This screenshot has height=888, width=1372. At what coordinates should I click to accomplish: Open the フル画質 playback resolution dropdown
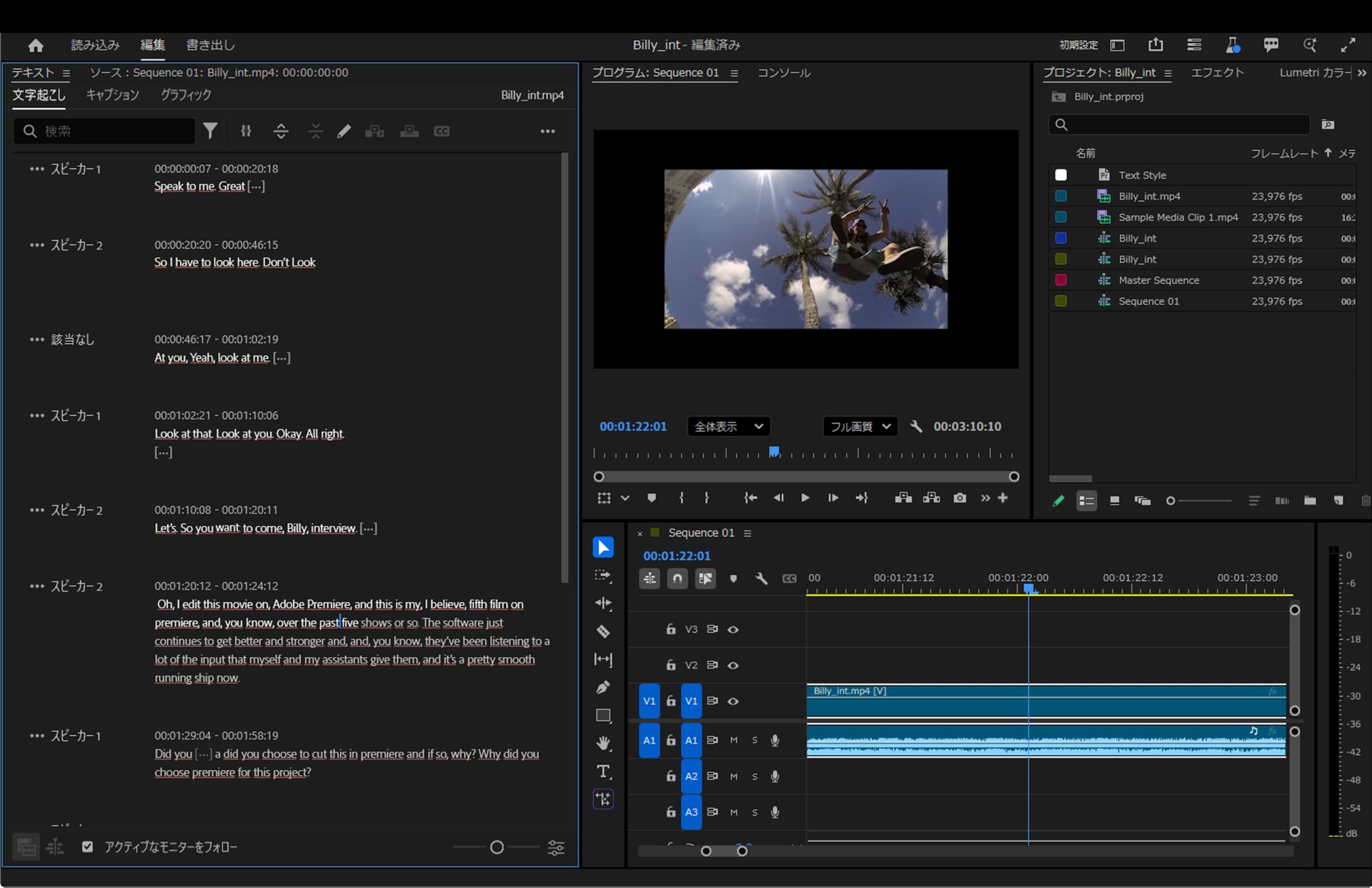(x=860, y=426)
